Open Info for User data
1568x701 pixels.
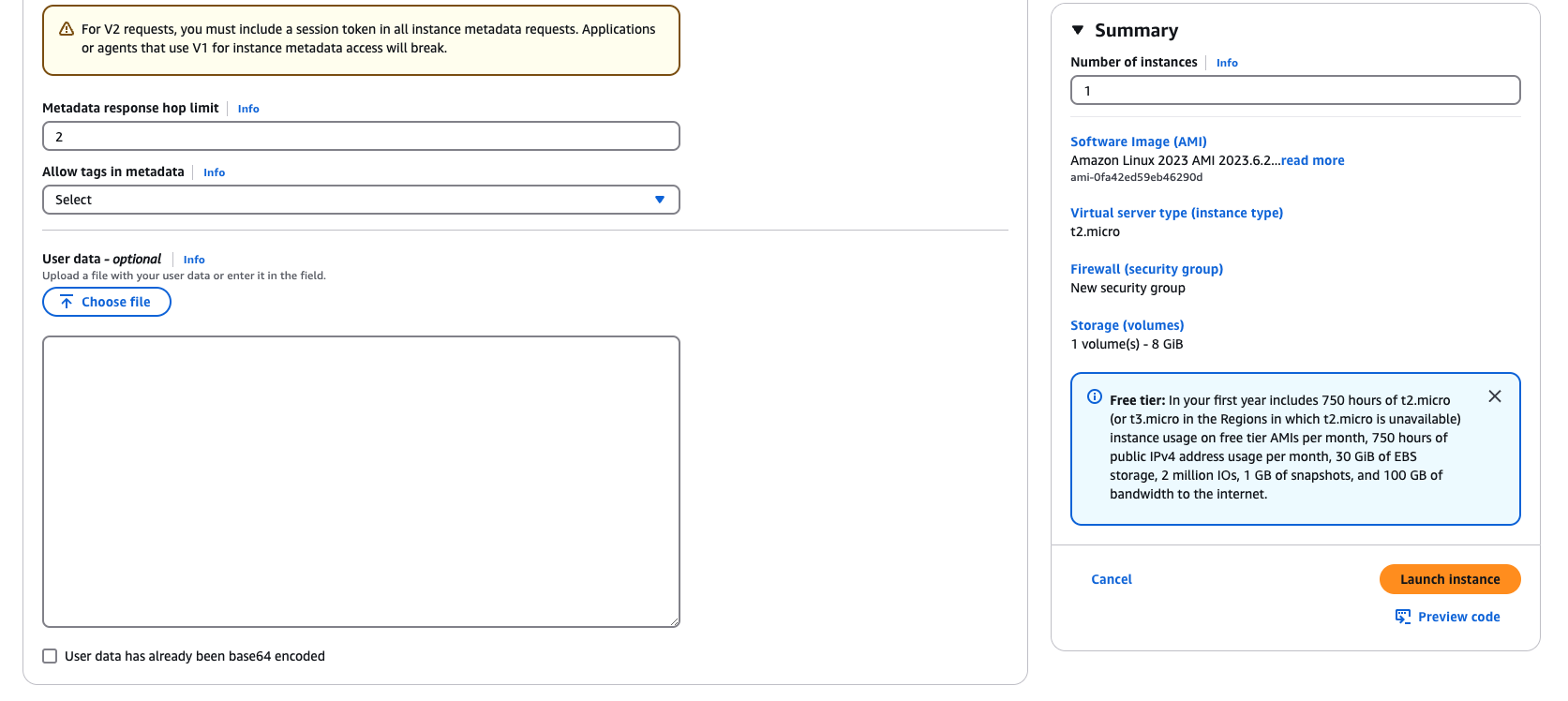click(x=194, y=260)
